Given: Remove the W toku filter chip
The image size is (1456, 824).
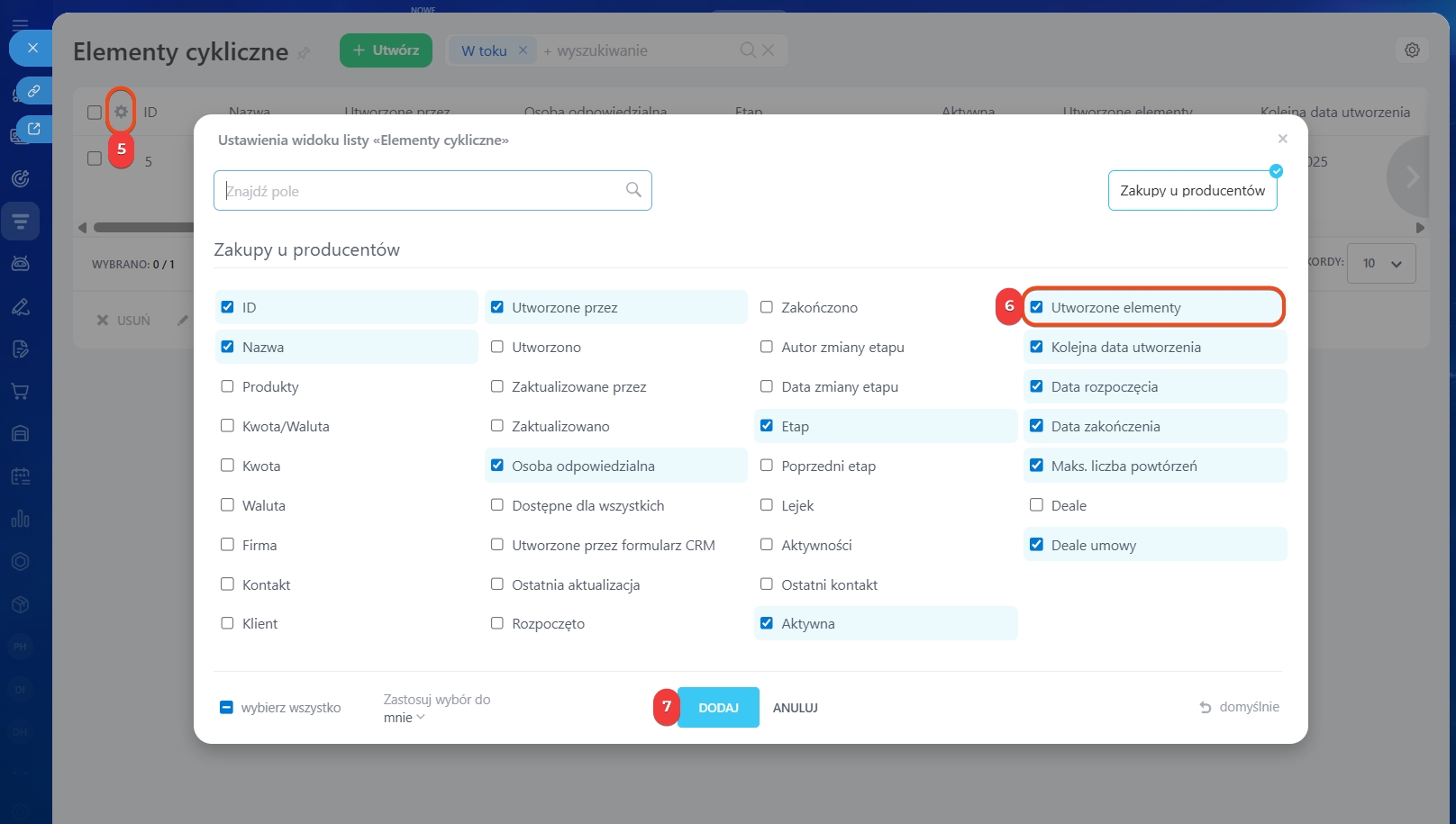Looking at the screenshot, I should [x=523, y=50].
